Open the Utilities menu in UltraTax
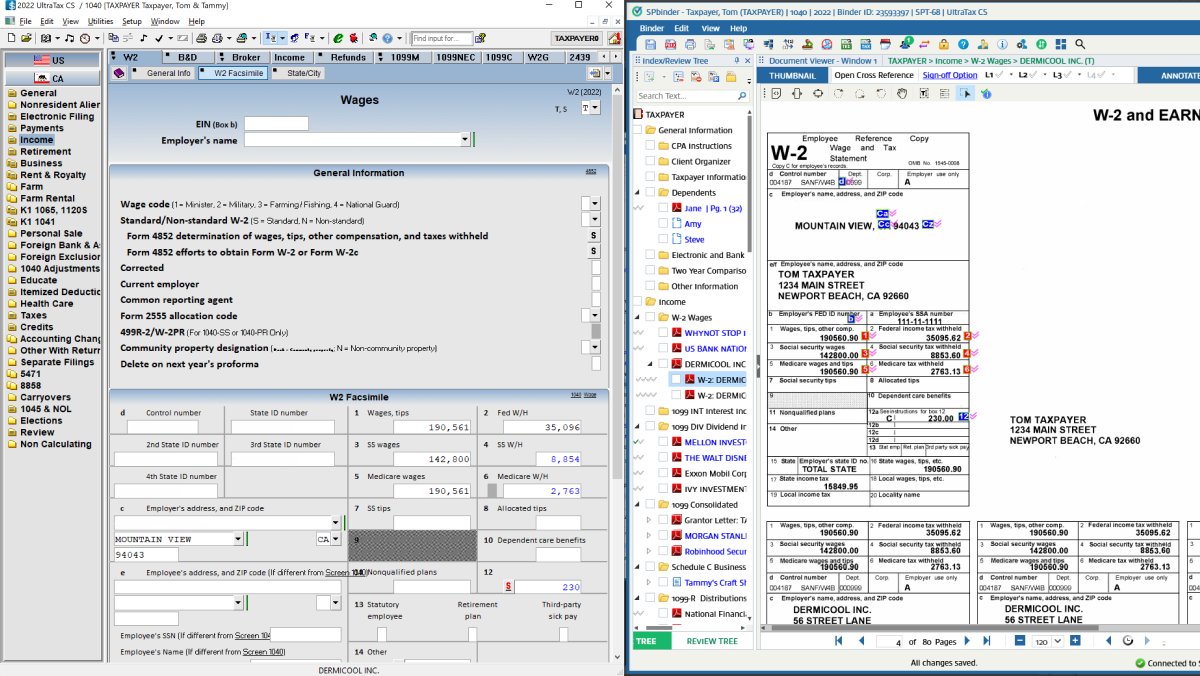 click(x=100, y=21)
